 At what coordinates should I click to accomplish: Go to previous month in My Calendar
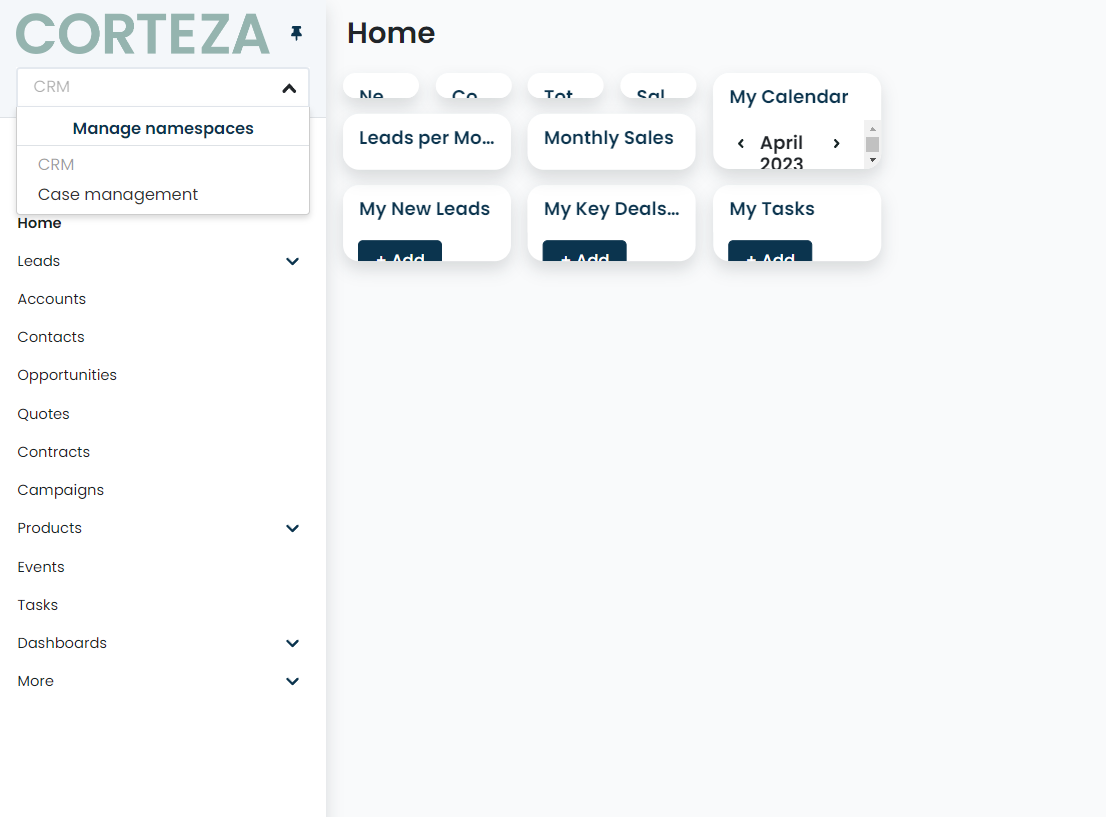pyautogui.click(x=741, y=143)
